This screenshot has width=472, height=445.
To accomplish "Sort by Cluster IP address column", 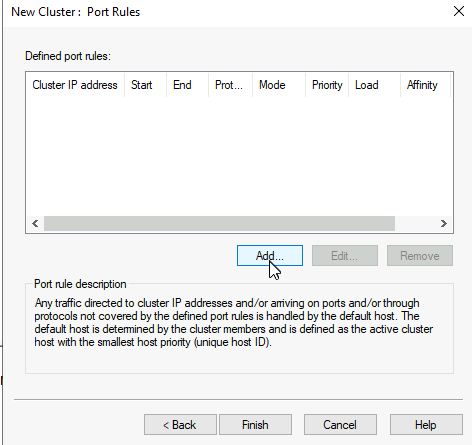I will click(75, 85).
